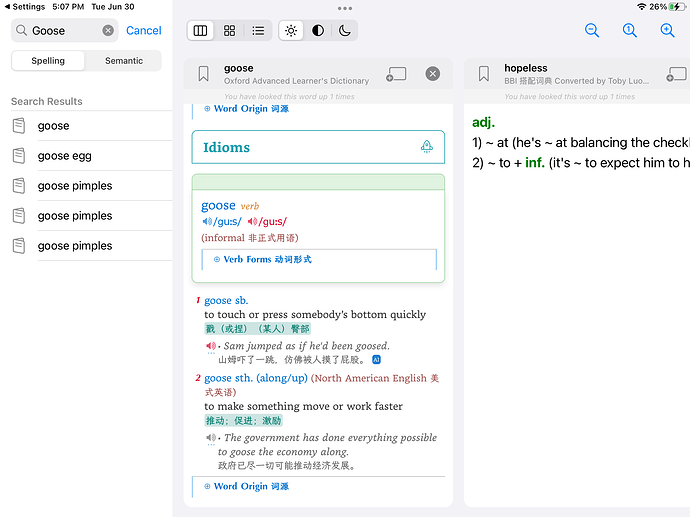Click the search magnifier icon
690x517 pixels.
21,30
